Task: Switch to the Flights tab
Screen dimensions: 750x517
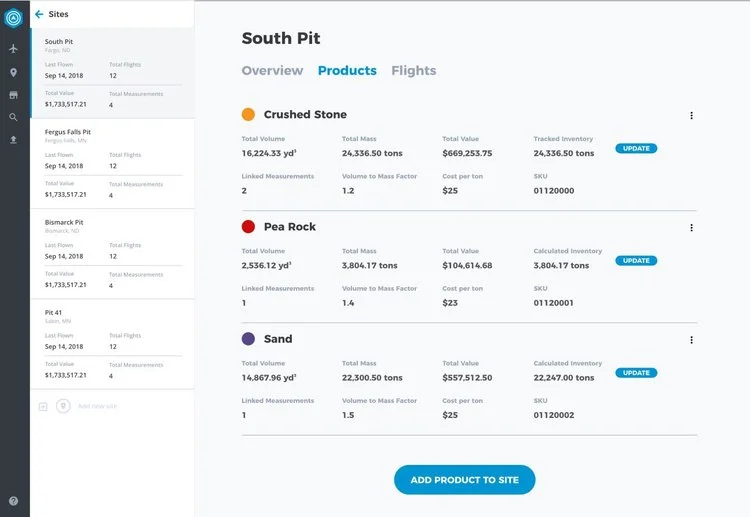Action: 414,71
